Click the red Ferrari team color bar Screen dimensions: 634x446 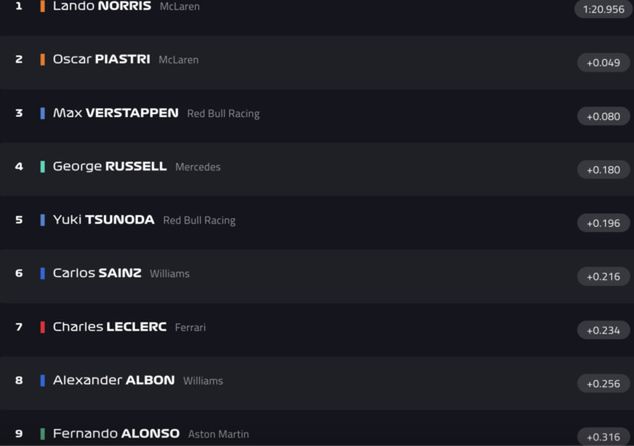43,327
